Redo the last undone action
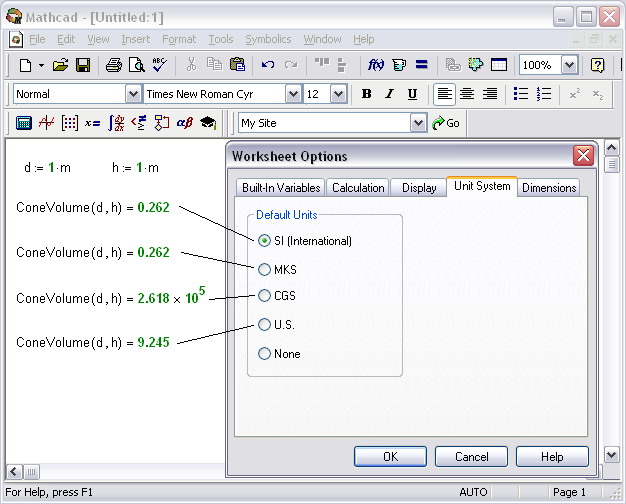Viewport: 626px width, 504px height. pos(291,65)
